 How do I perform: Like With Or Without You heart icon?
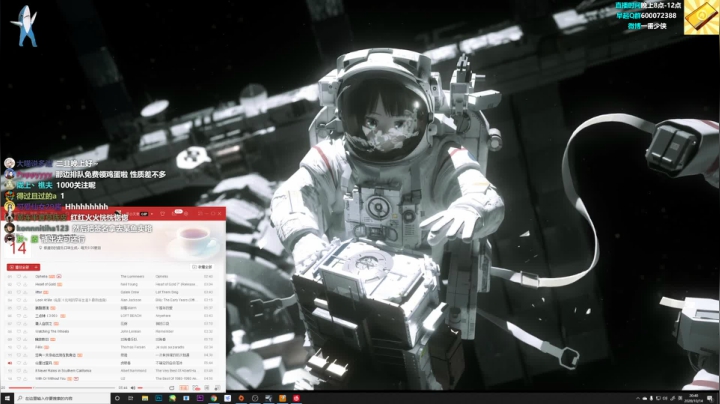click(x=19, y=378)
